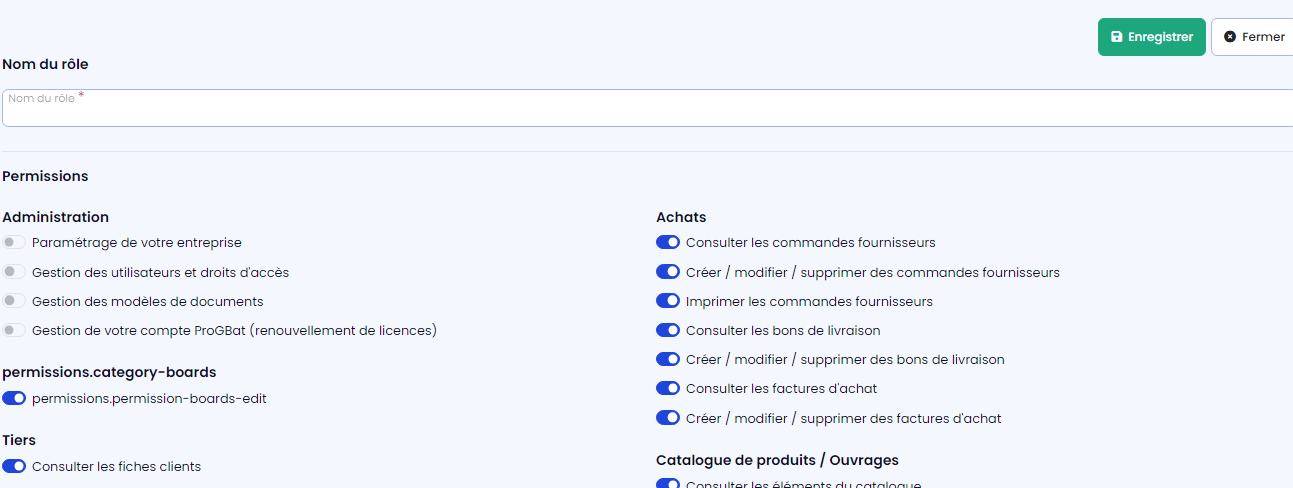
Task: Click the floppy disk icon in Enregistrer
Action: [1117, 37]
